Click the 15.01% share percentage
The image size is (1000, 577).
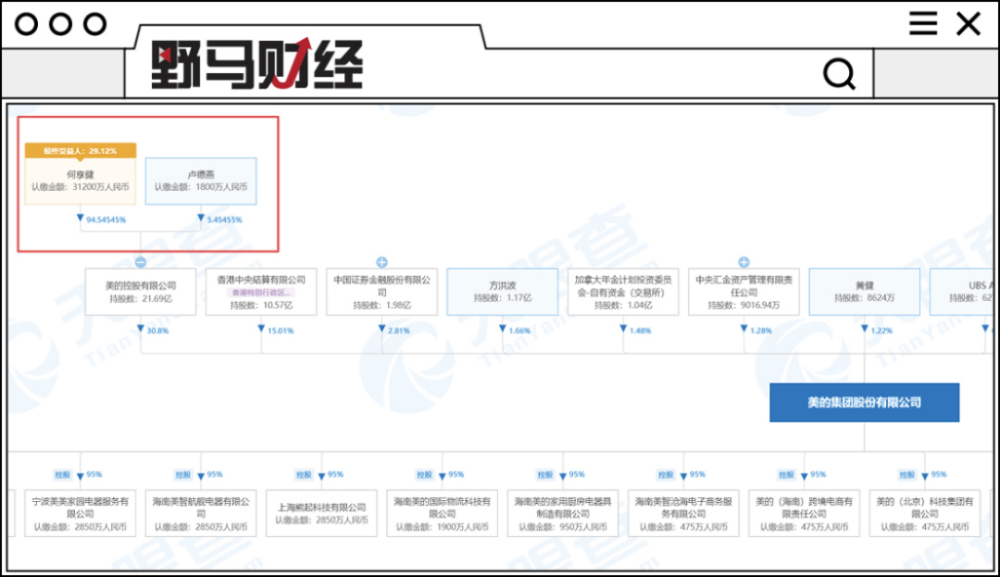[x=281, y=331]
